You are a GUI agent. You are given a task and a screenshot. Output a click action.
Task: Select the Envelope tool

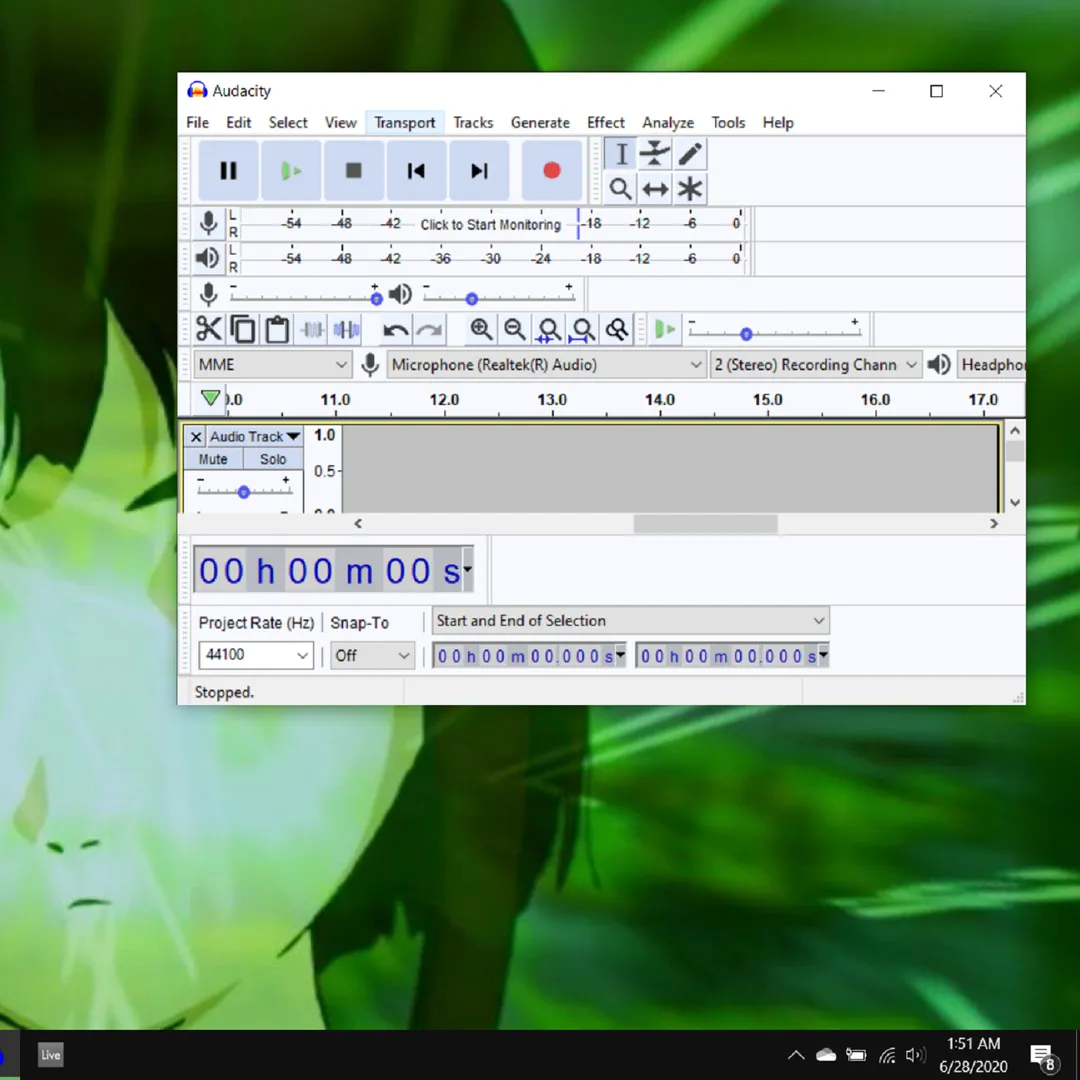point(655,153)
